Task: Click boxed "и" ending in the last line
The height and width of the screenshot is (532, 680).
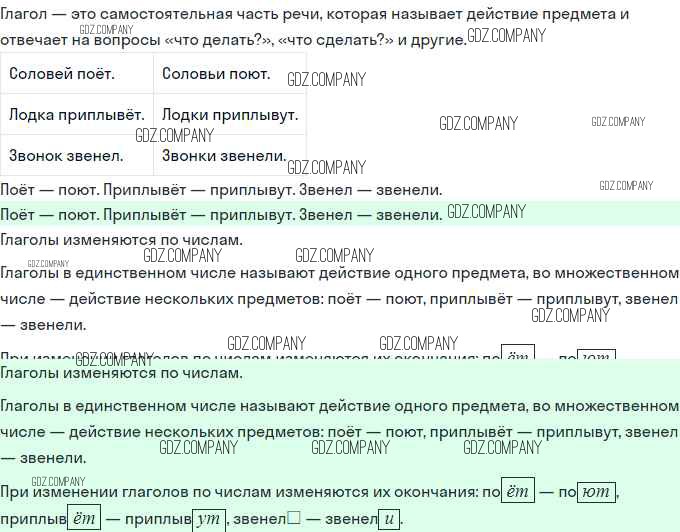Action: [389, 519]
